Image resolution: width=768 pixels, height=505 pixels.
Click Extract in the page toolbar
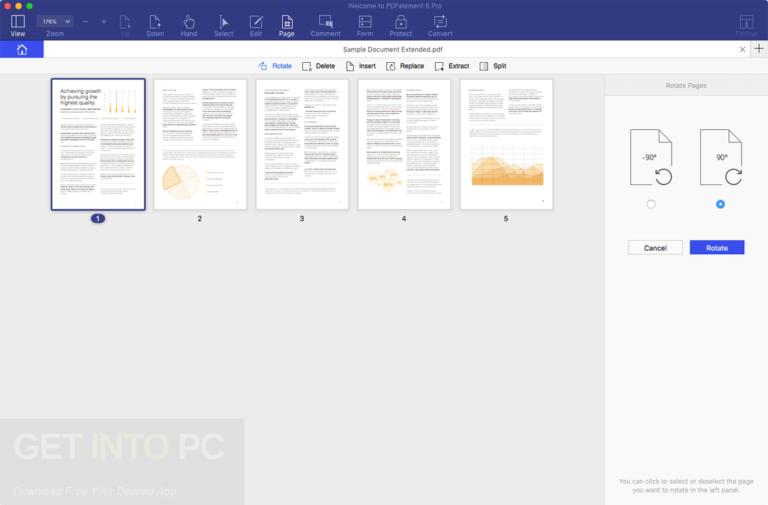pyautogui.click(x=452, y=66)
